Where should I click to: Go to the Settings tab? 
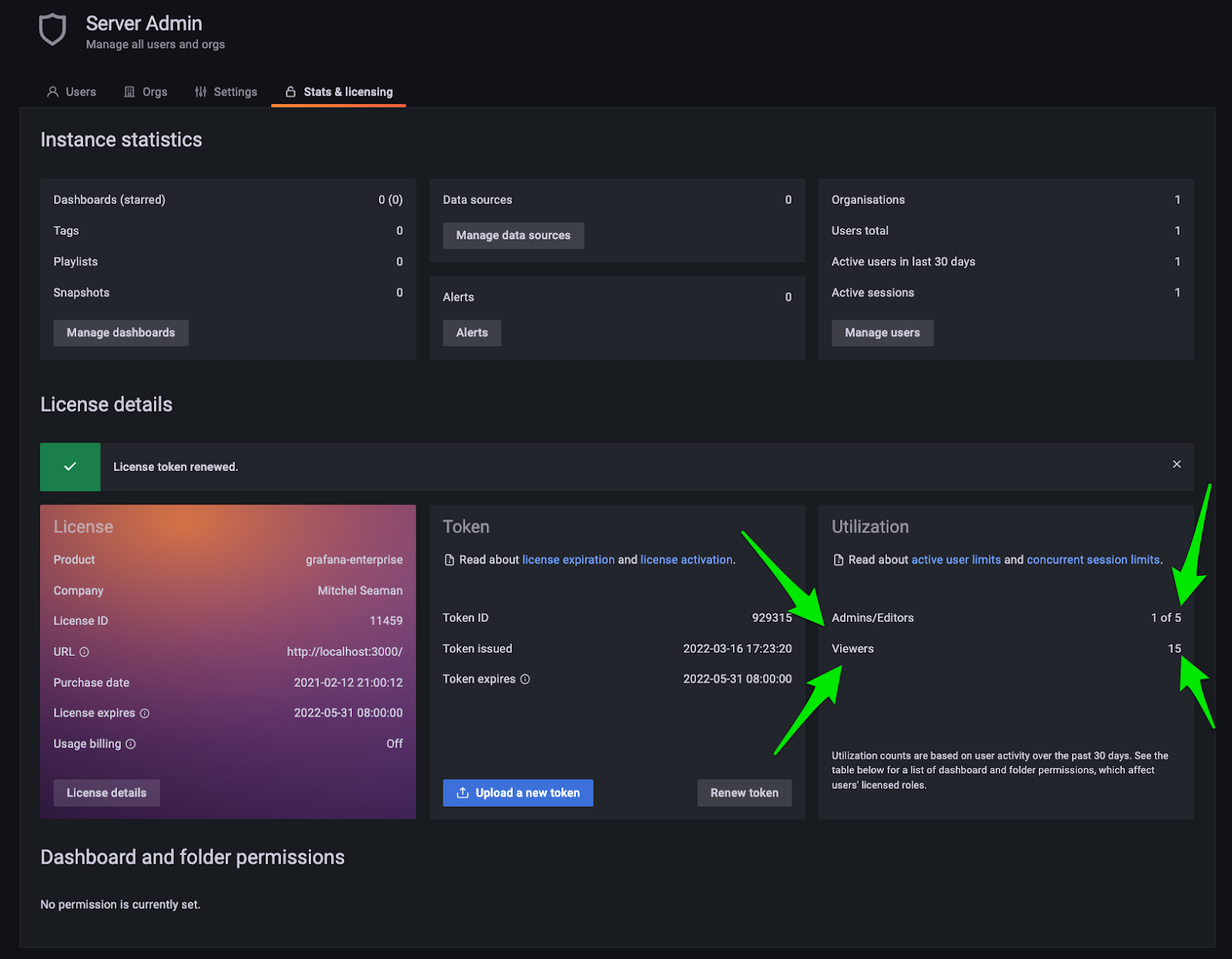click(226, 92)
